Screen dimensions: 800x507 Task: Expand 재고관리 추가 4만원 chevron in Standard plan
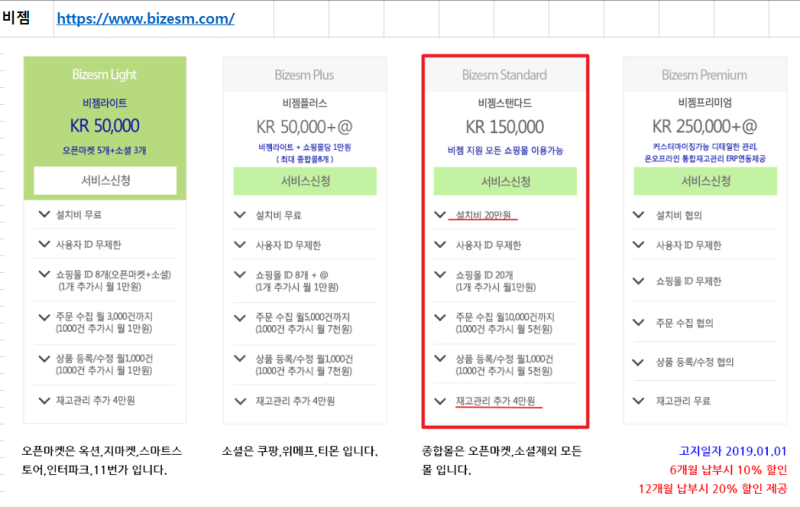tap(440, 401)
